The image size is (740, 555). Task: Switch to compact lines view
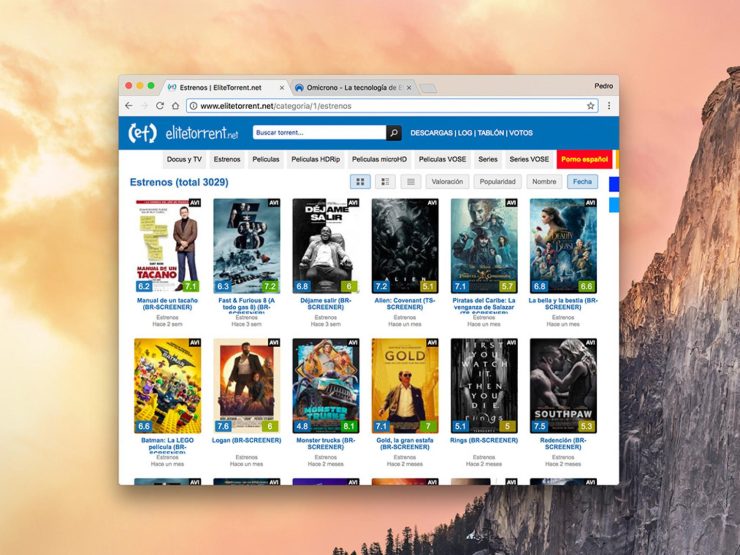click(x=410, y=182)
